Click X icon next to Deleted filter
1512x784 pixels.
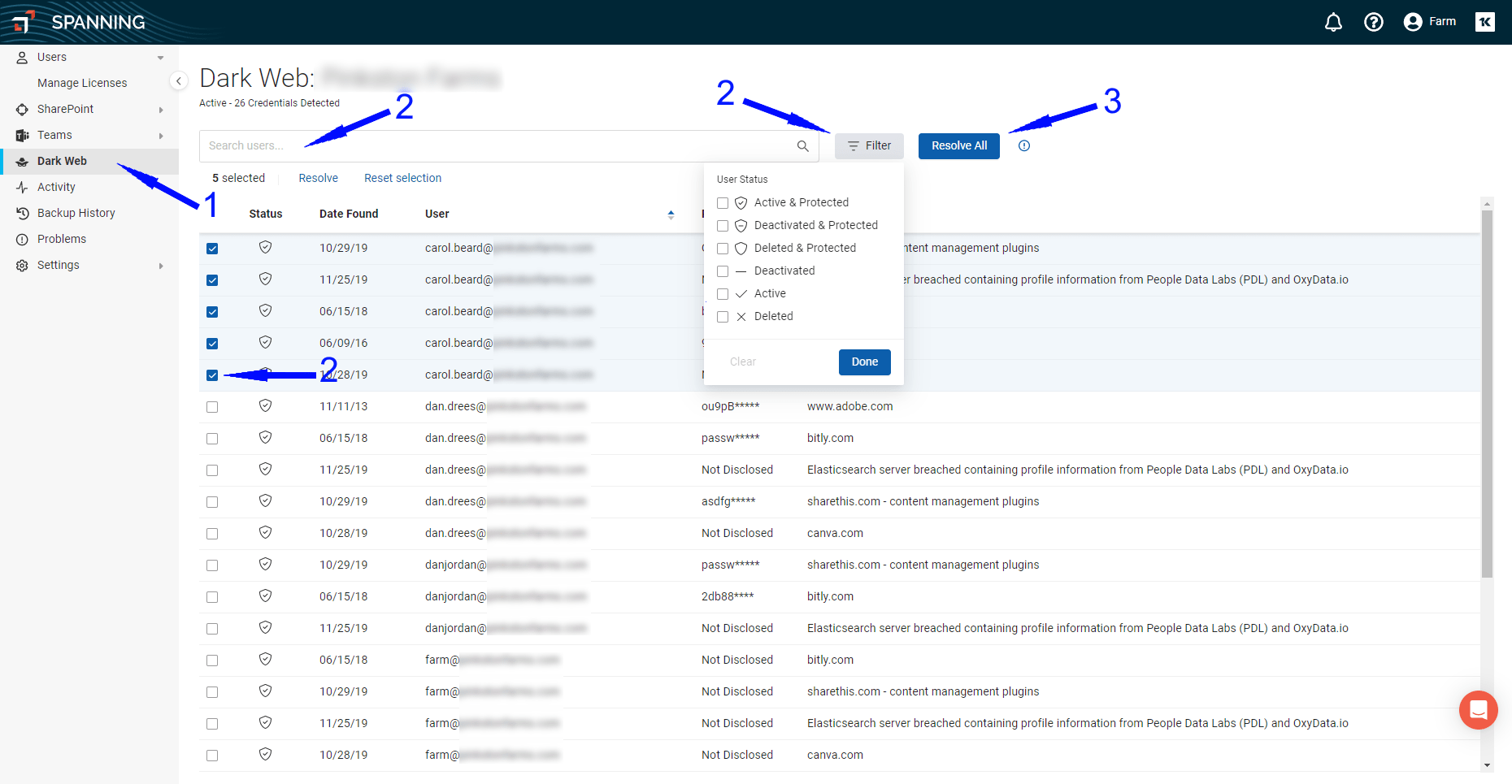click(x=741, y=317)
